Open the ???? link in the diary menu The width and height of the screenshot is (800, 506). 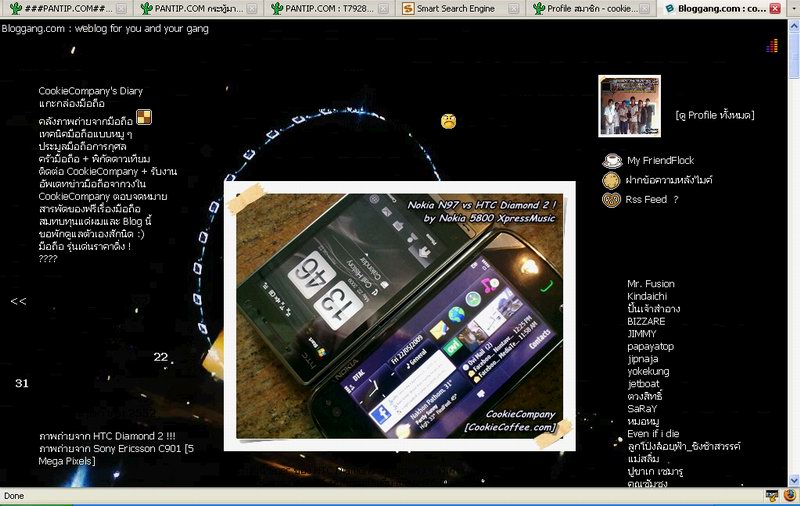coord(48,259)
